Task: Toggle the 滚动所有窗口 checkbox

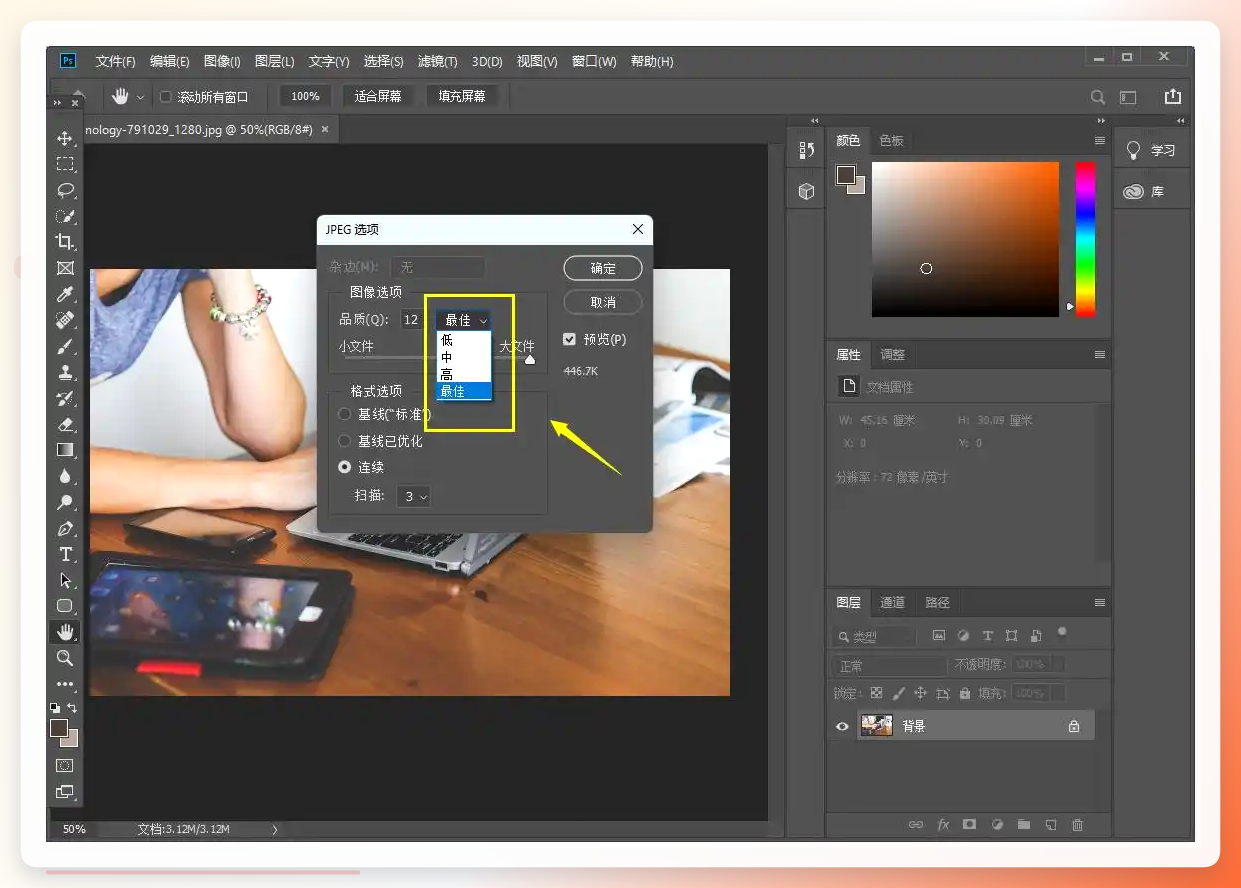Action: (166, 97)
